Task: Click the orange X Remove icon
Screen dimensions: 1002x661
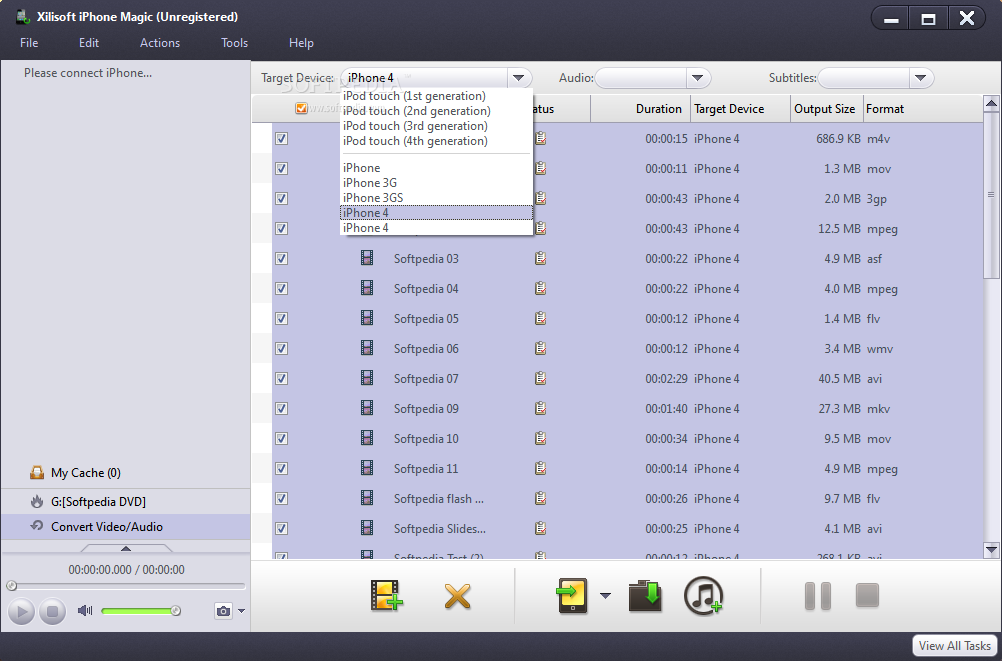Action: point(458,596)
